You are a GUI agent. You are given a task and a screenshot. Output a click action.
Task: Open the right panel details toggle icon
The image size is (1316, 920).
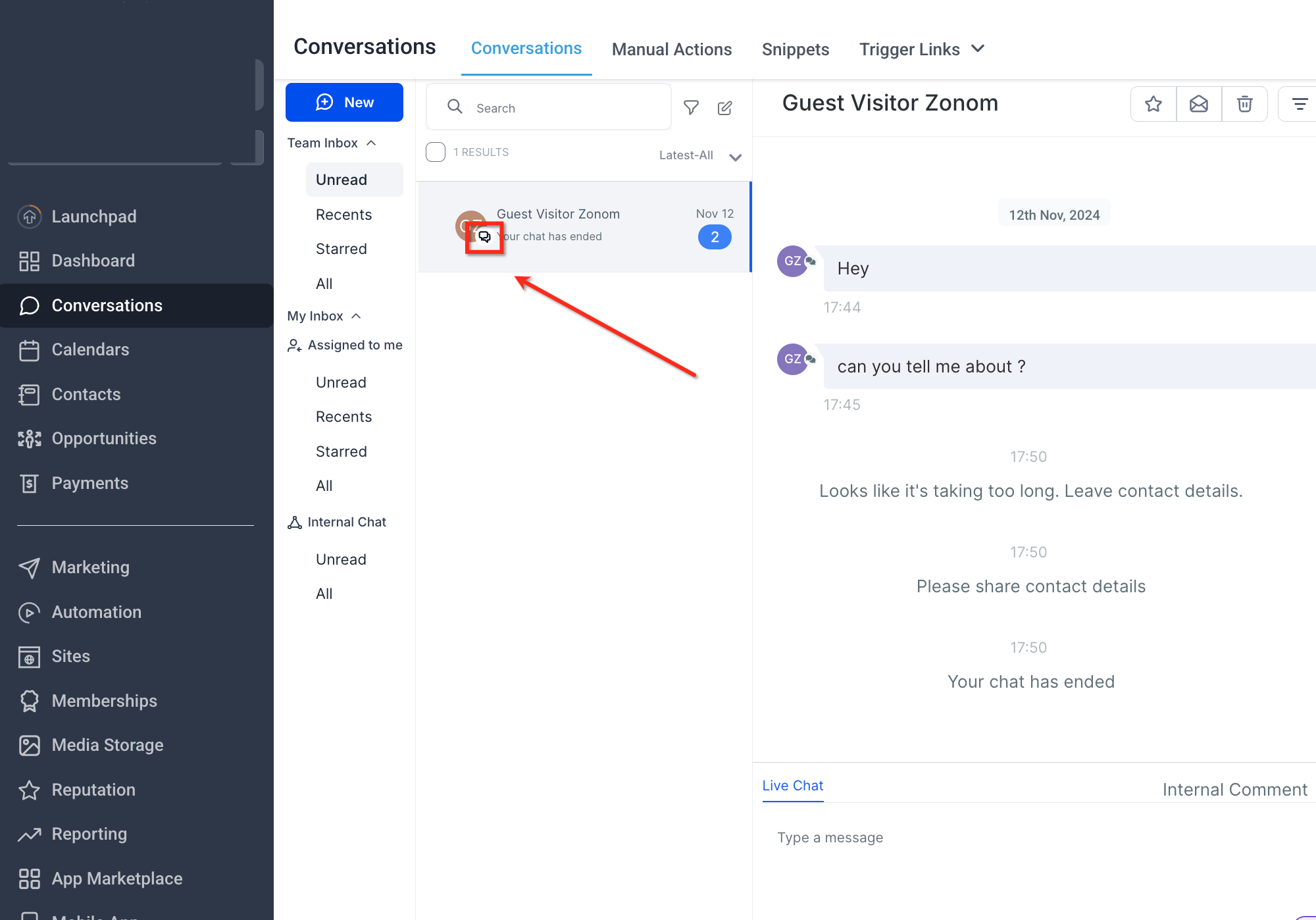[1299, 104]
